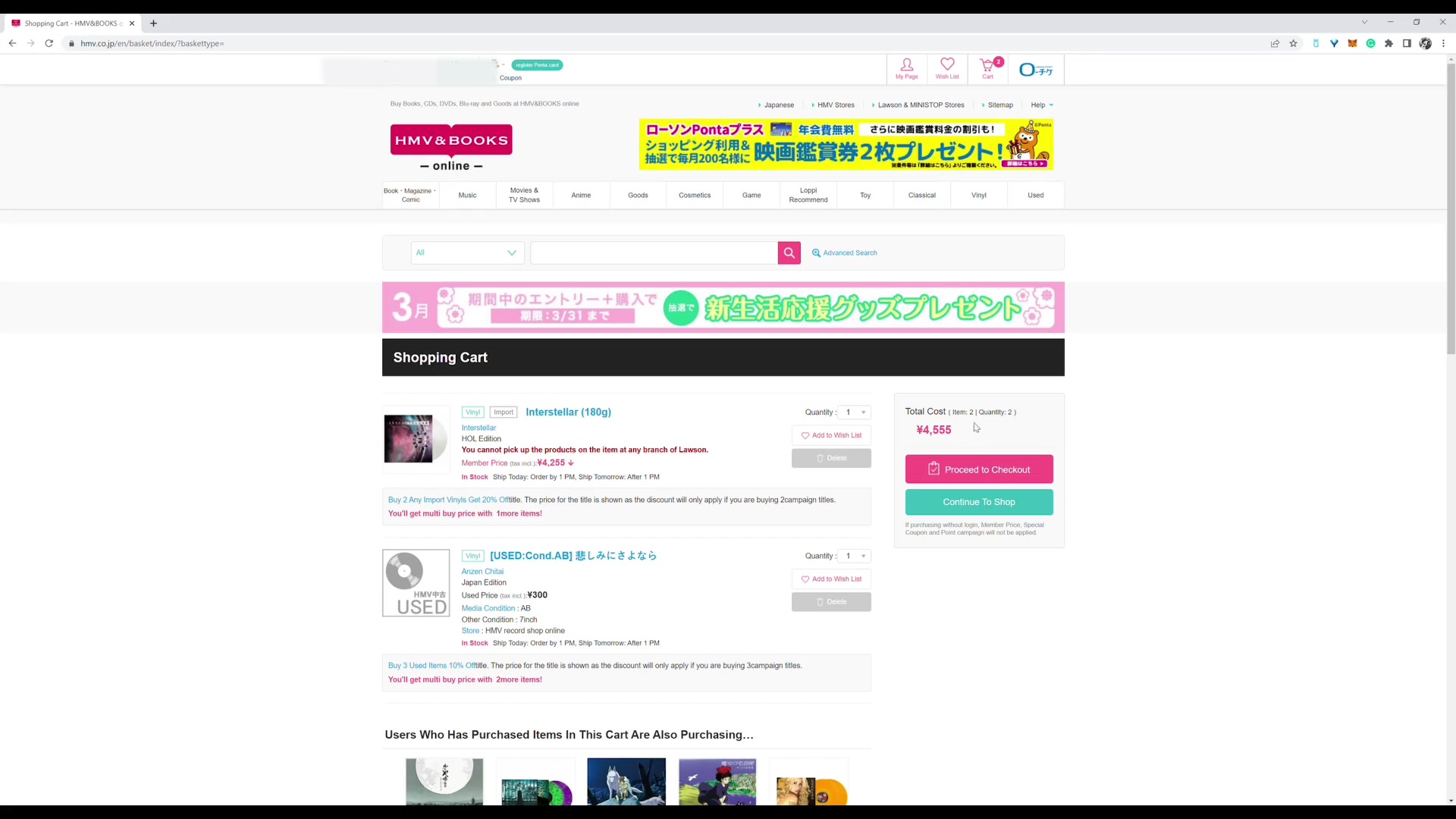Proceed to Checkout

tap(979, 469)
